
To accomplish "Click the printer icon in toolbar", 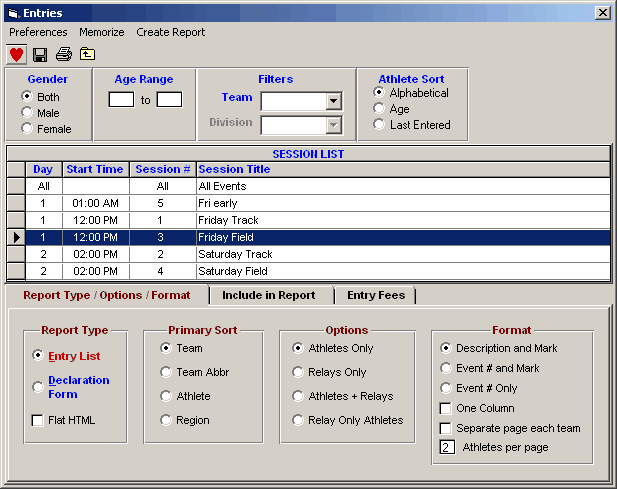I will (x=64, y=54).
